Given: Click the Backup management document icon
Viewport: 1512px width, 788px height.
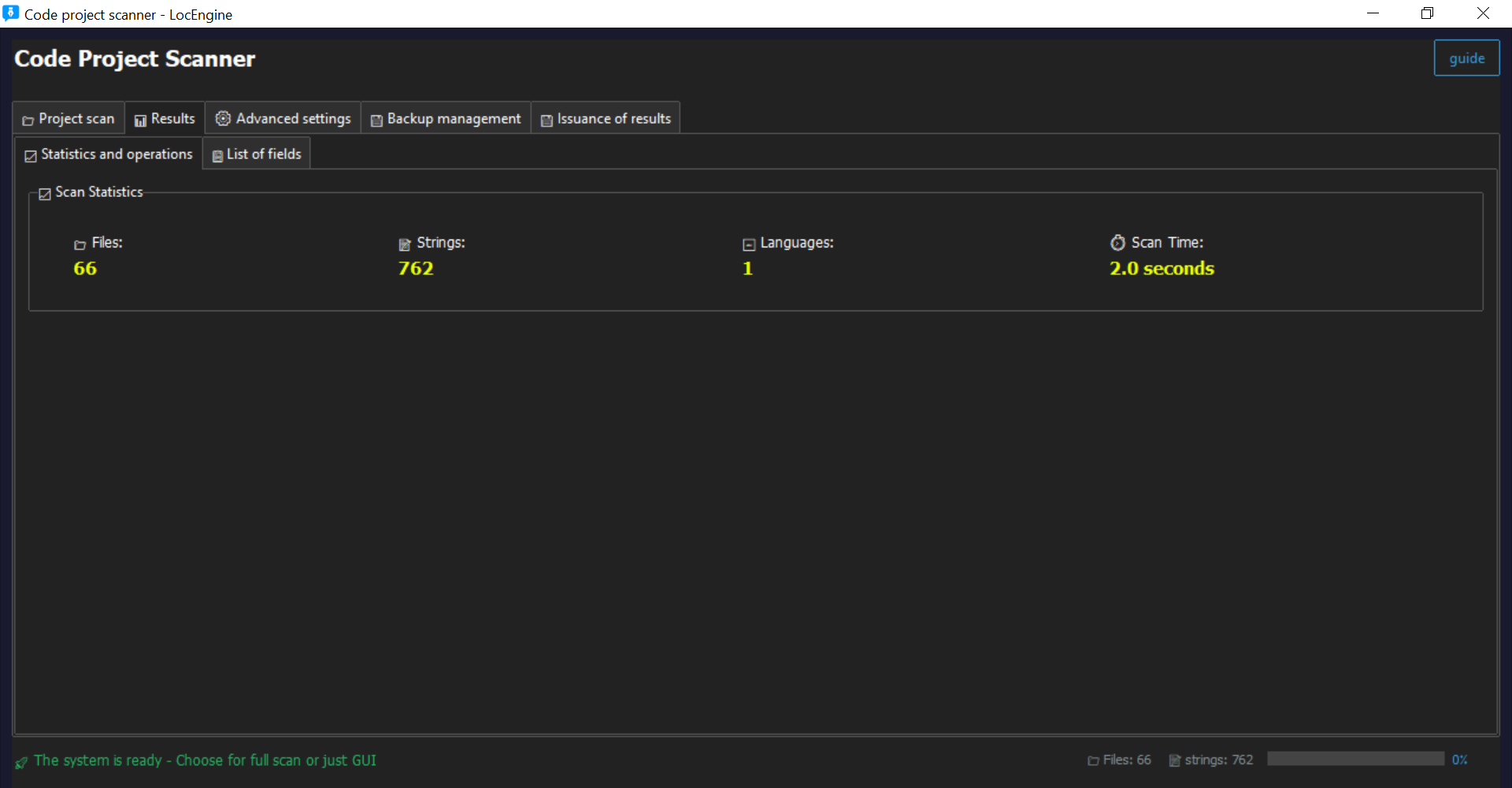Looking at the screenshot, I should (376, 119).
